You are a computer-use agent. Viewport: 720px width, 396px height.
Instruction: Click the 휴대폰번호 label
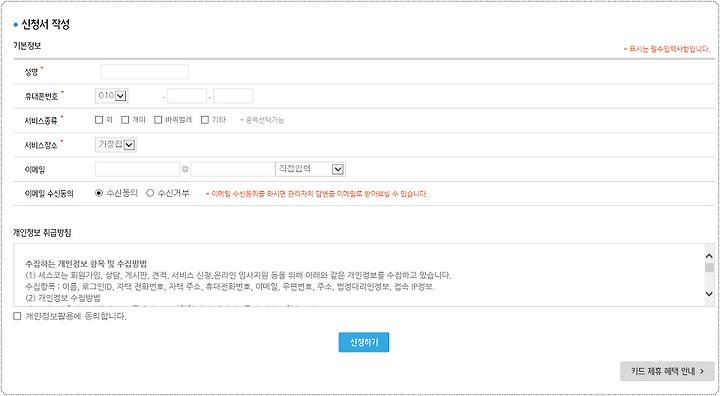click(x=41, y=96)
